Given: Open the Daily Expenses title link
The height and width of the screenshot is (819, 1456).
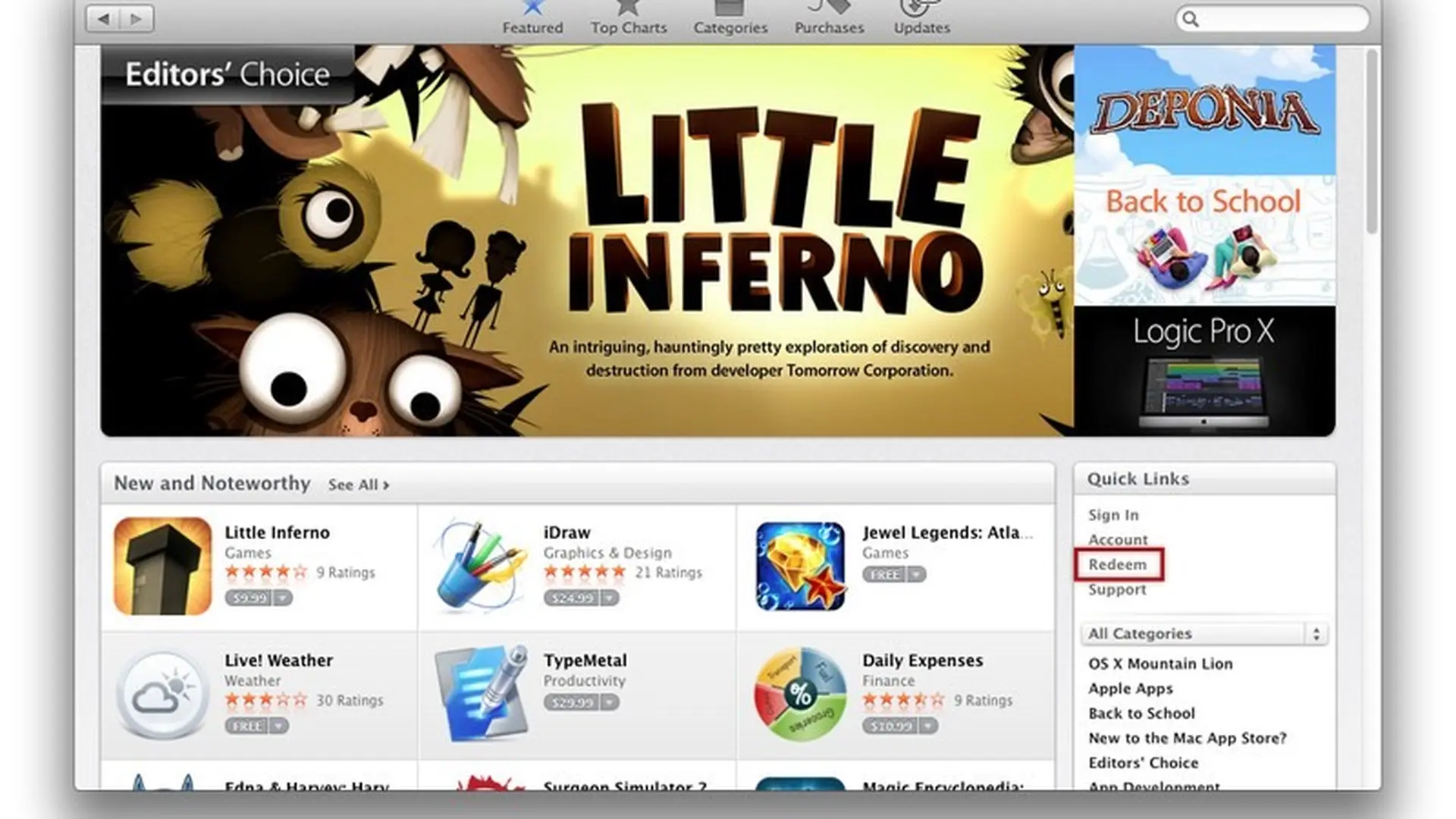Looking at the screenshot, I should coord(922,661).
